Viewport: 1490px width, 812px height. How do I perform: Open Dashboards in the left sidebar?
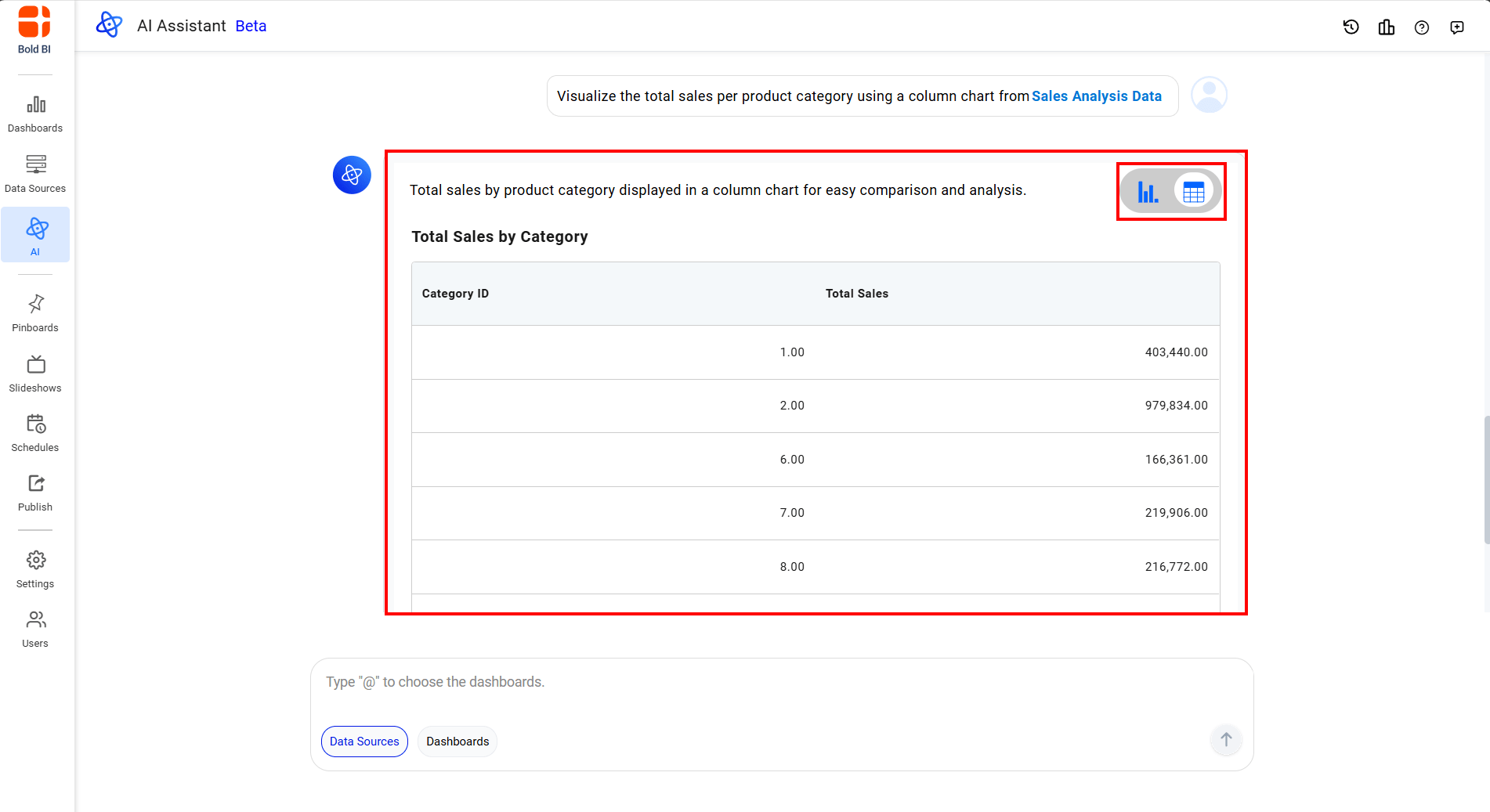35,114
